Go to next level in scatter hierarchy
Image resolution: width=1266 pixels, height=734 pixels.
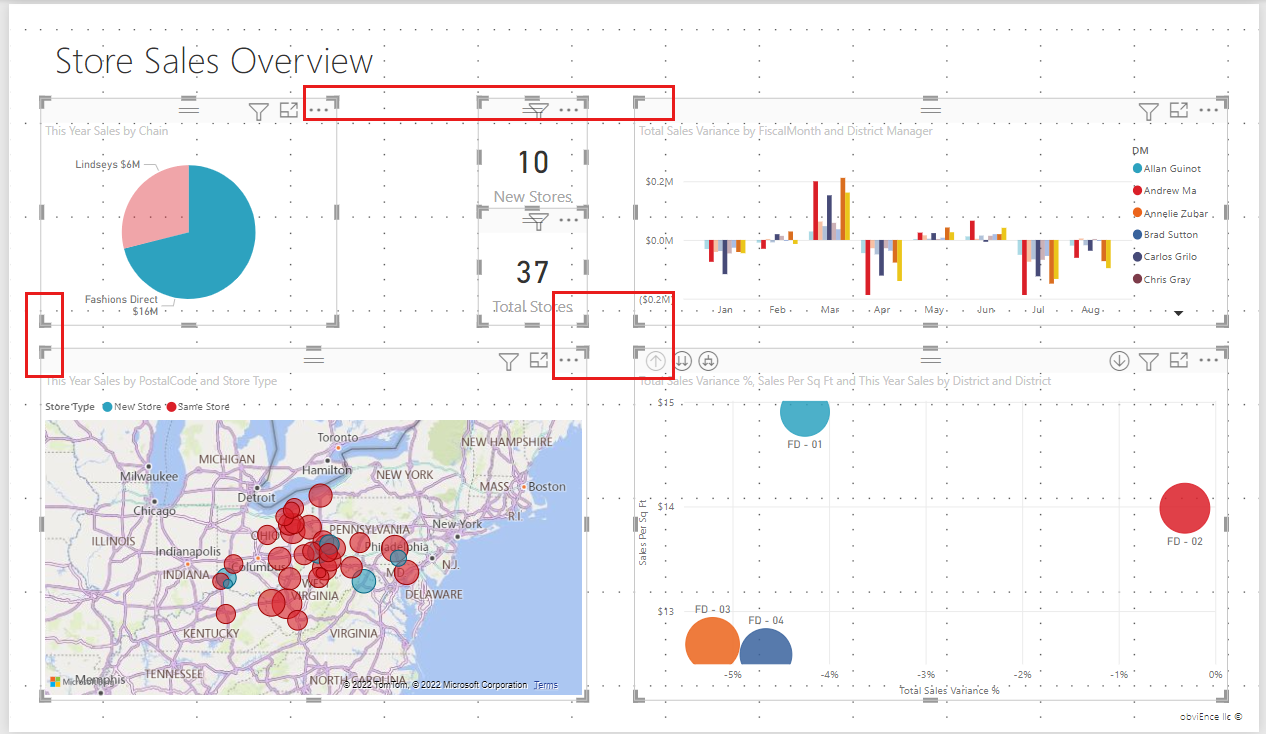[x=683, y=361]
